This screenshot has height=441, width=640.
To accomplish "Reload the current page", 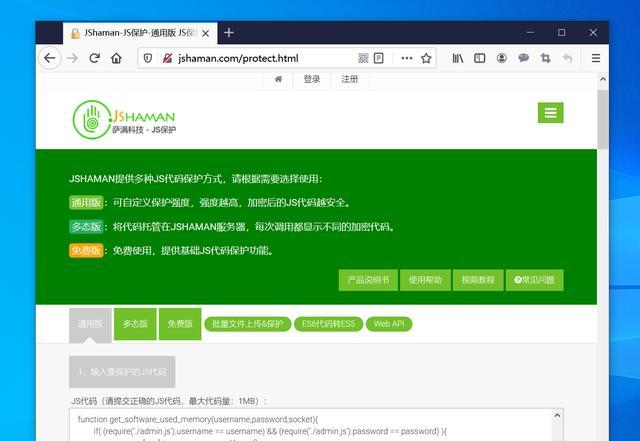I will click(x=94, y=58).
